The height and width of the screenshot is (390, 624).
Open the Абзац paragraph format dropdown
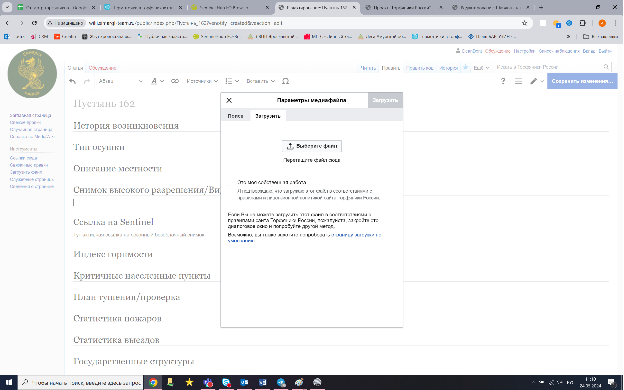[120, 81]
